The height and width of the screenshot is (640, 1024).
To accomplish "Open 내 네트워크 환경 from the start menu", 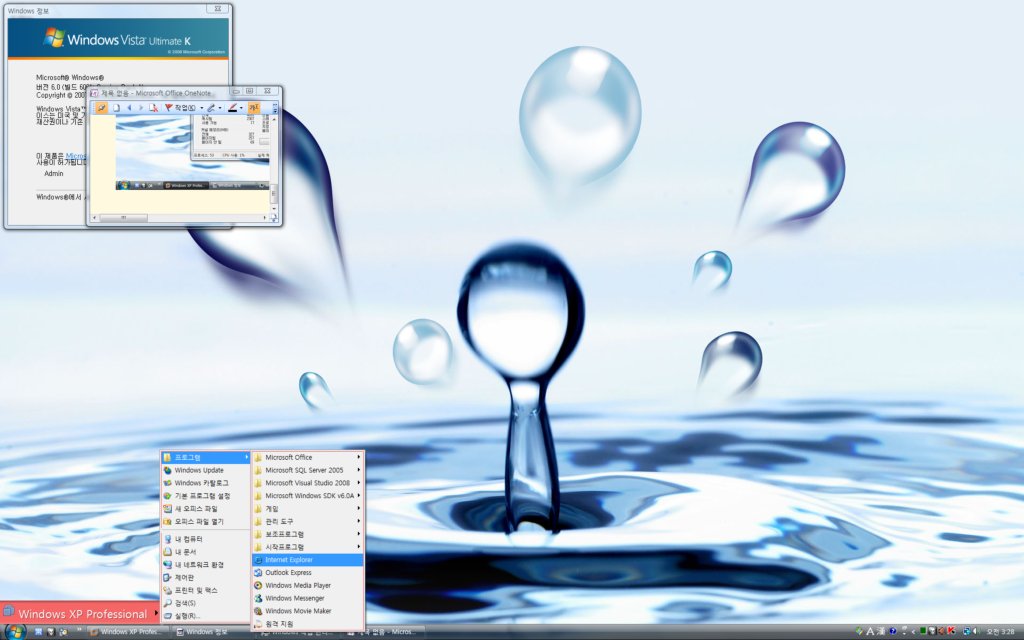I will 206,564.
